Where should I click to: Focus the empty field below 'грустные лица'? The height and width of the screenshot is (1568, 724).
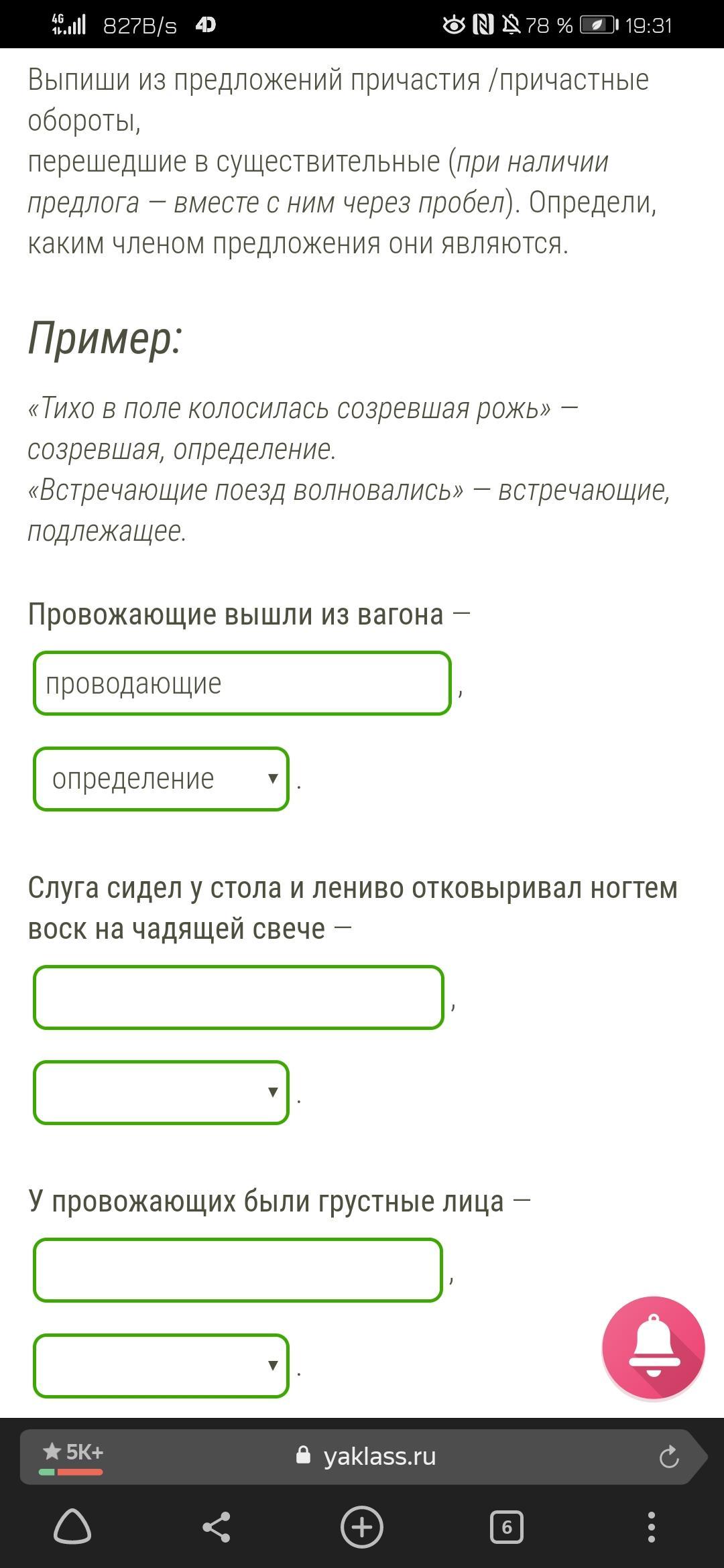(x=238, y=1270)
